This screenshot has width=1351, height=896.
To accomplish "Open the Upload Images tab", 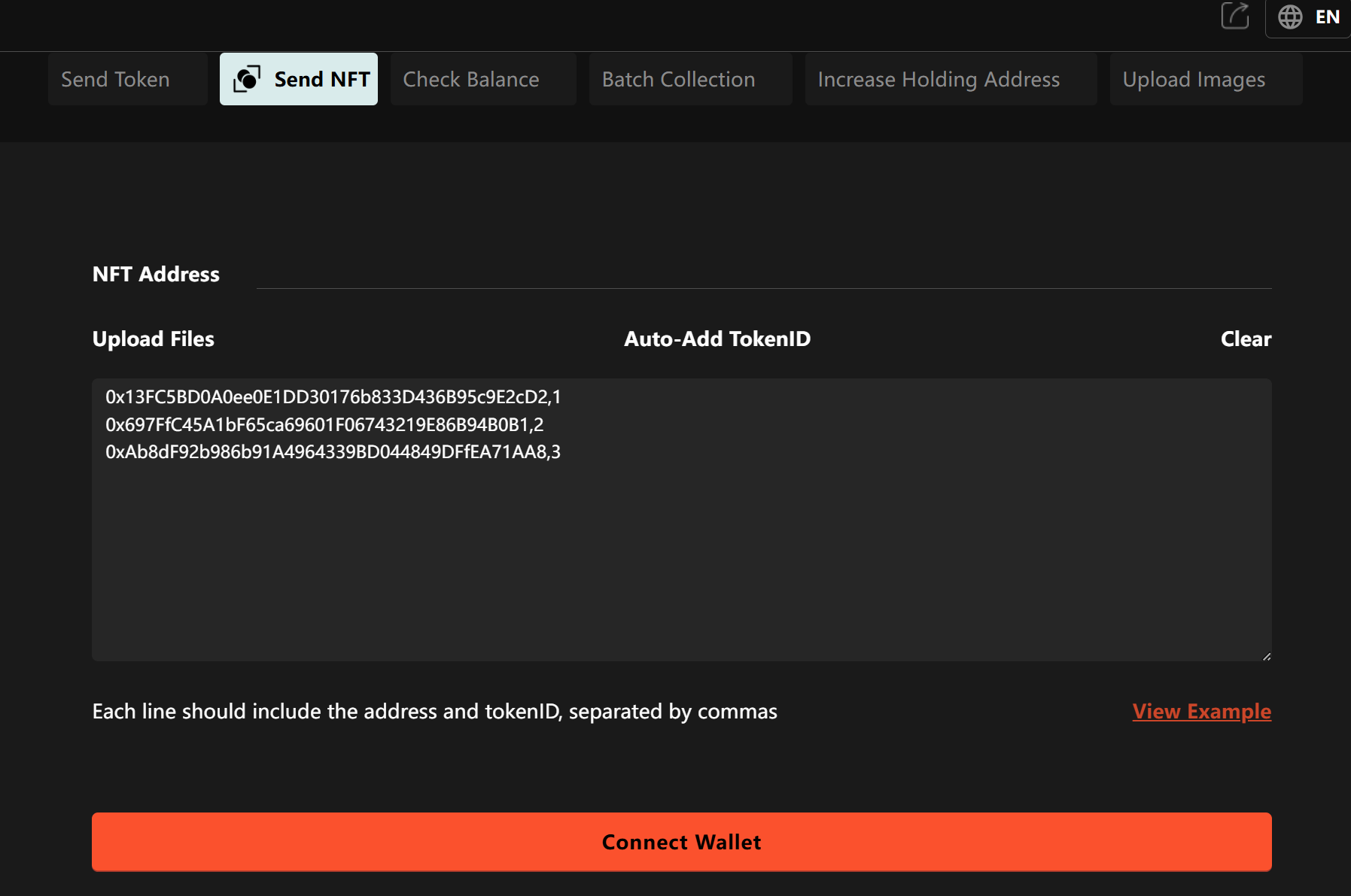I will (x=1194, y=78).
